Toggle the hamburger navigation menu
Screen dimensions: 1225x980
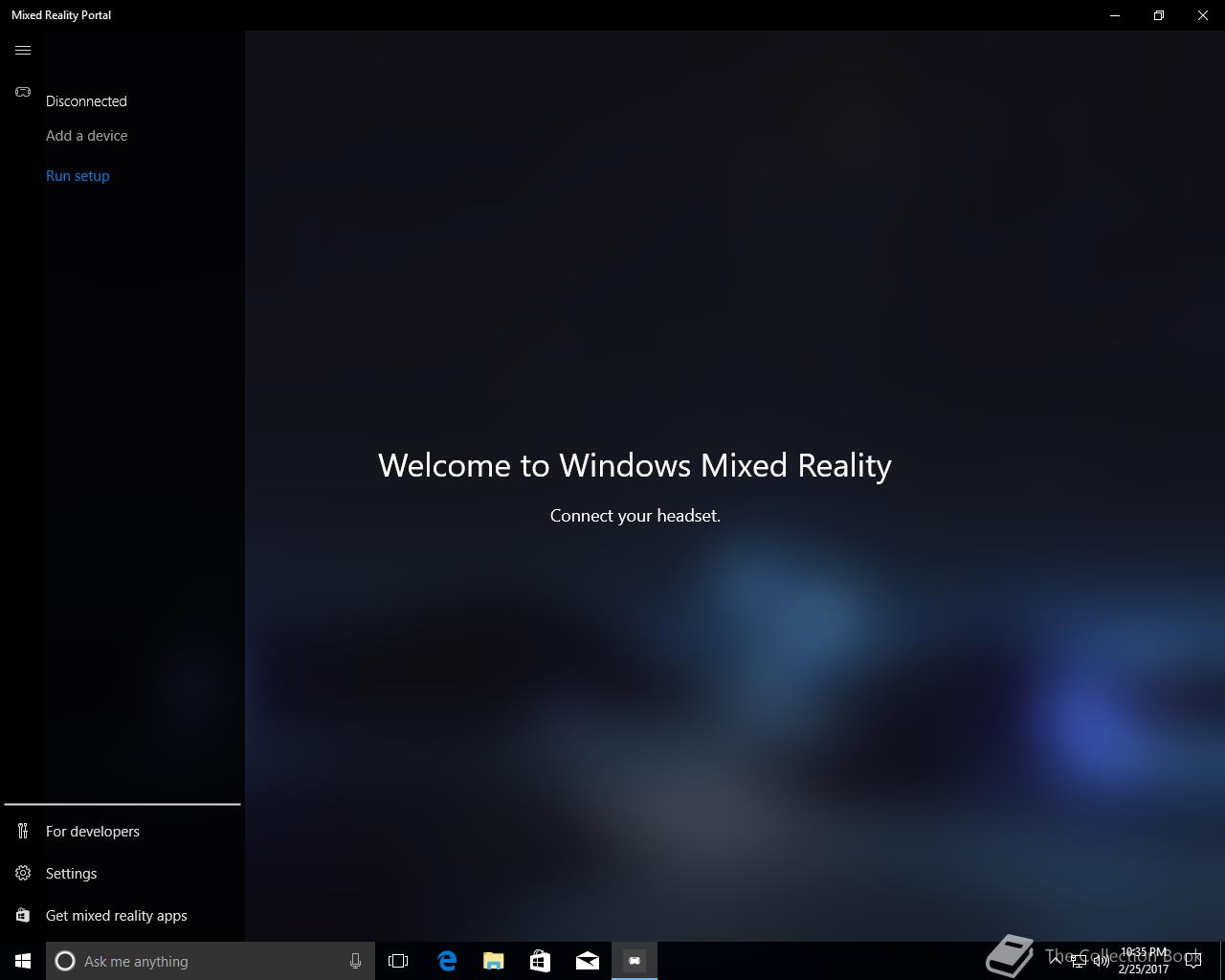click(23, 50)
